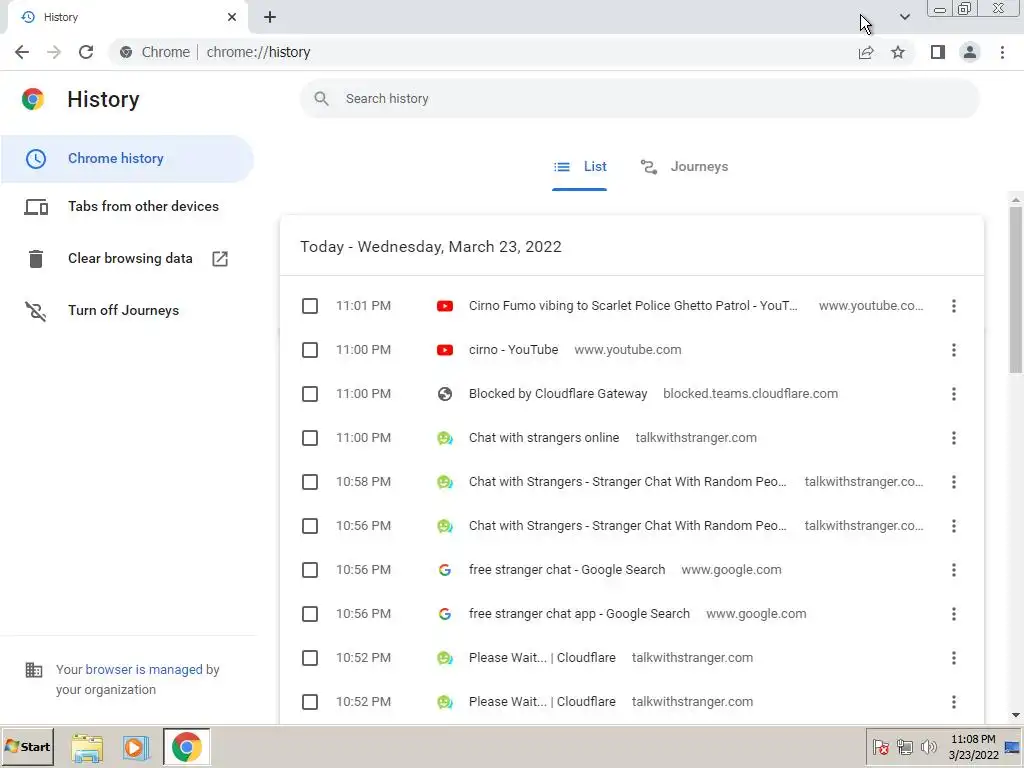
Task: Tick checkbox for free stranger chat Google Search
Action: [310, 570]
